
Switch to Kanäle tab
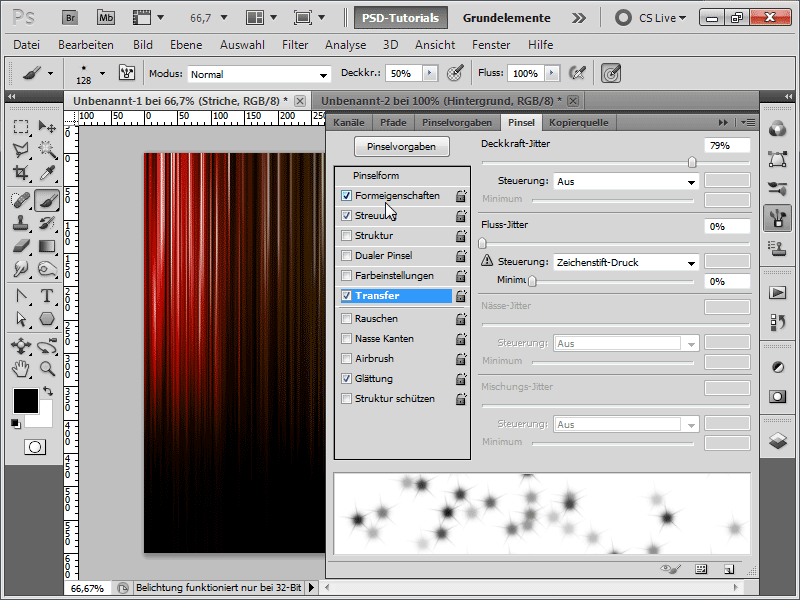[349, 123]
